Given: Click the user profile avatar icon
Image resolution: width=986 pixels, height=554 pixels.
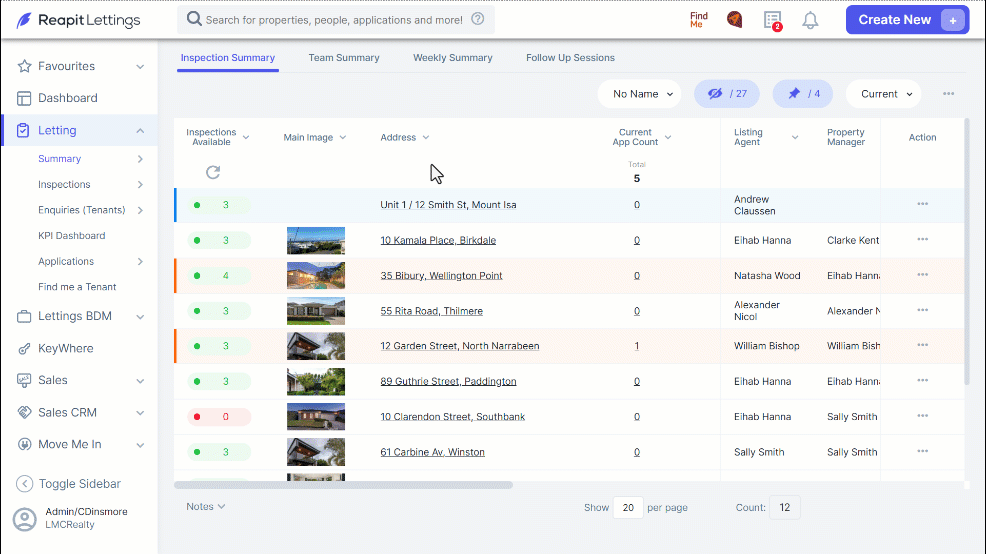Looking at the screenshot, I should [25, 519].
